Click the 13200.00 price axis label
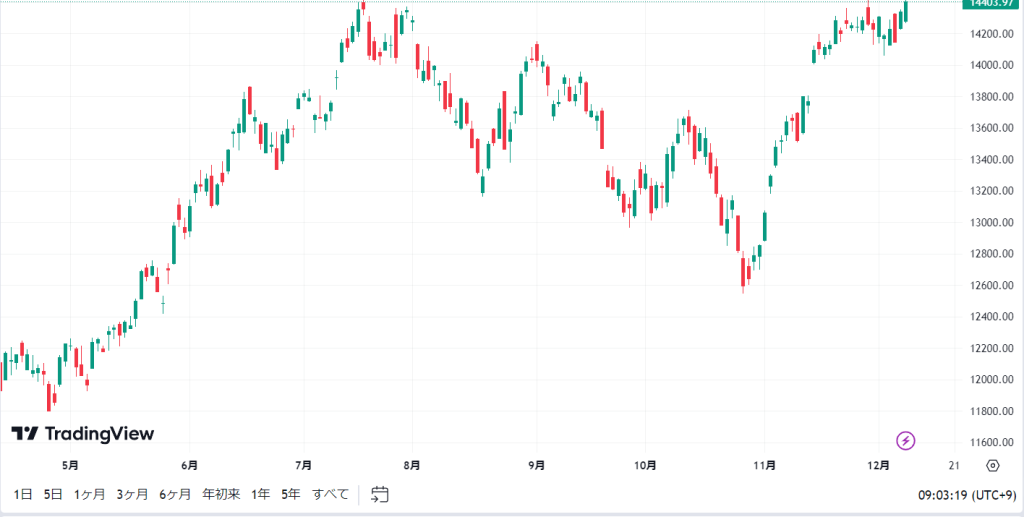Image resolution: width=1024 pixels, height=517 pixels. (x=991, y=191)
